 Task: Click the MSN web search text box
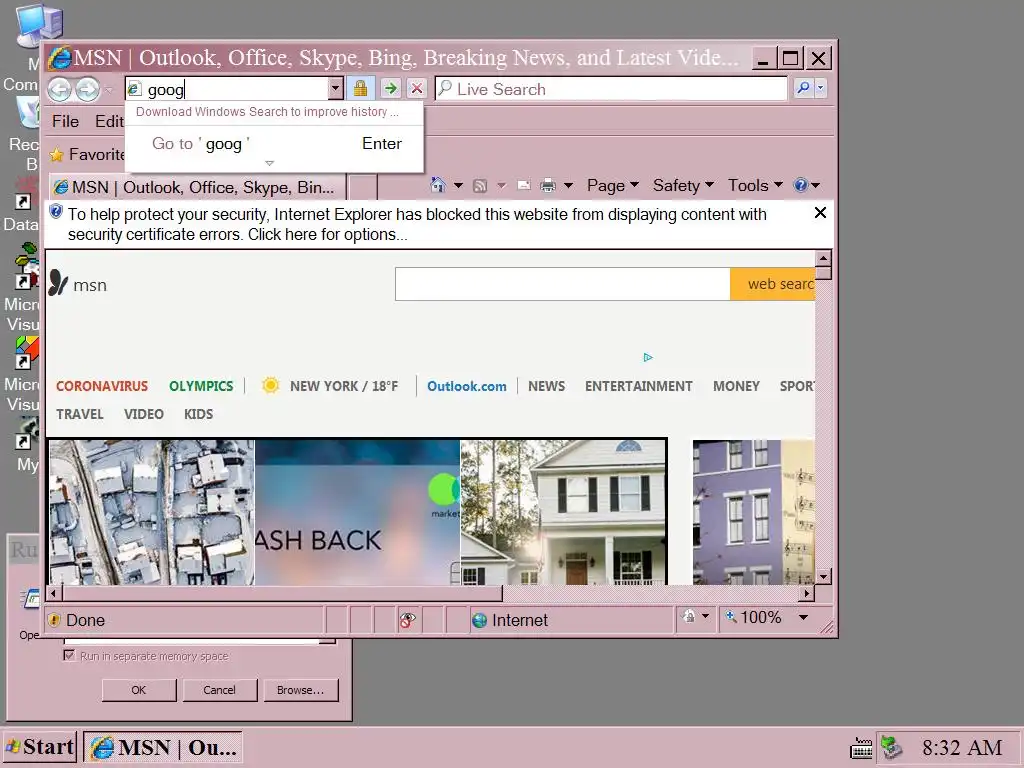[x=562, y=284]
